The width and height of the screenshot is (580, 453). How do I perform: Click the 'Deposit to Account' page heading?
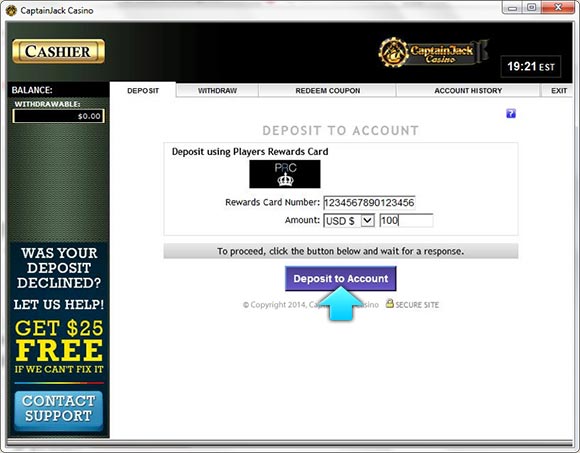pos(340,131)
